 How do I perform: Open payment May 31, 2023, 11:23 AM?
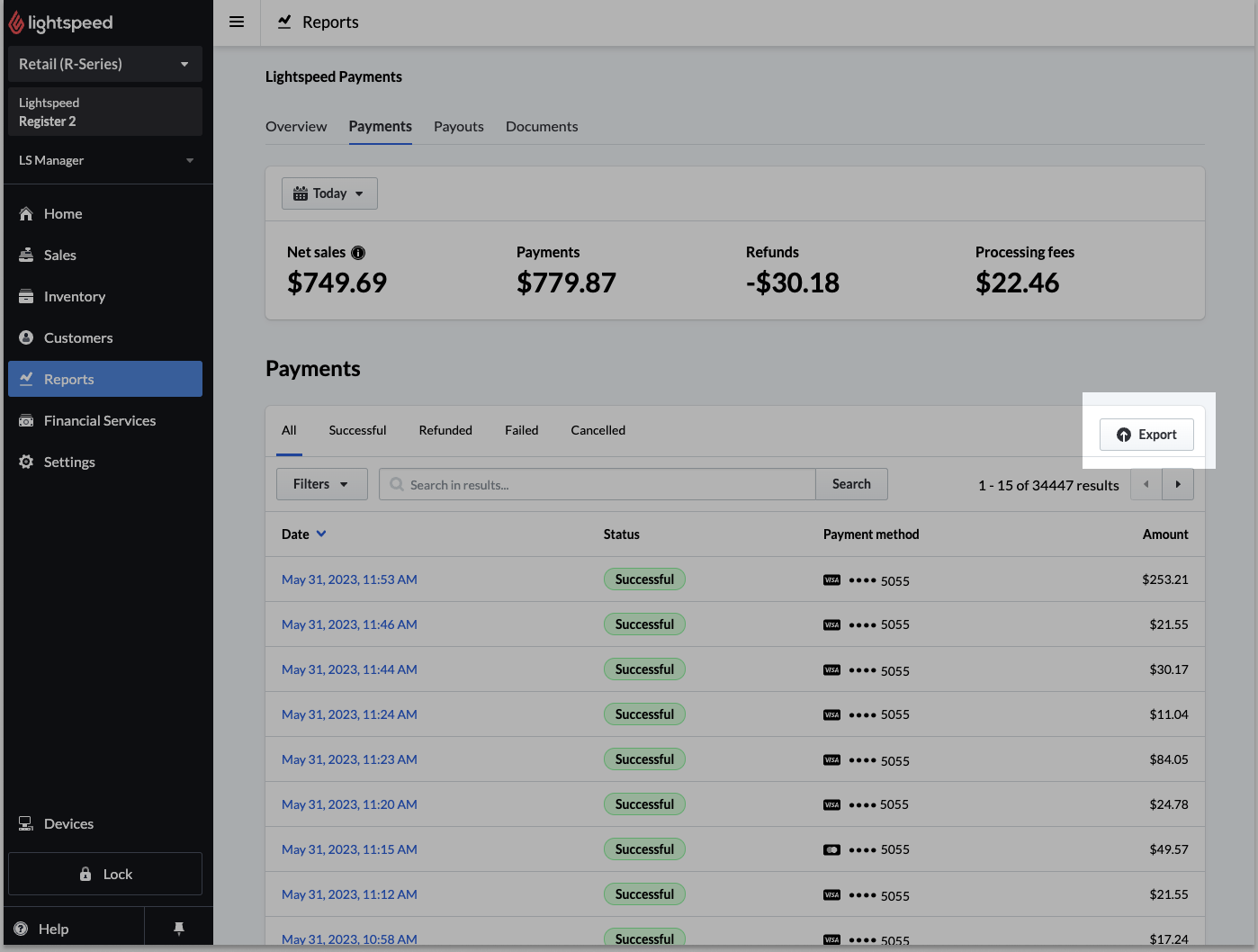coord(349,759)
